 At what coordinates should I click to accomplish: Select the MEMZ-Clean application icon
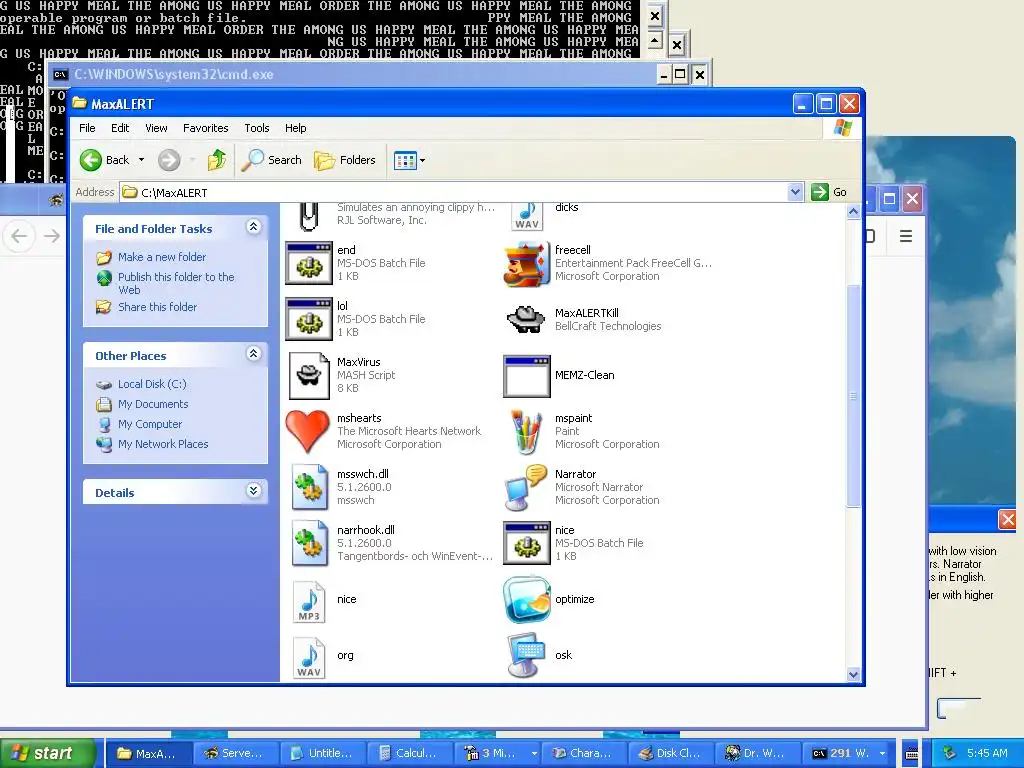526,376
